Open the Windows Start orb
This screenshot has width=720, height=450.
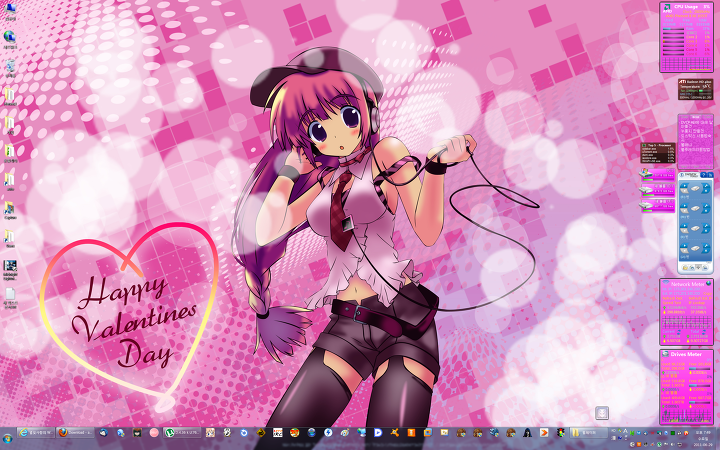pos(8,438)
